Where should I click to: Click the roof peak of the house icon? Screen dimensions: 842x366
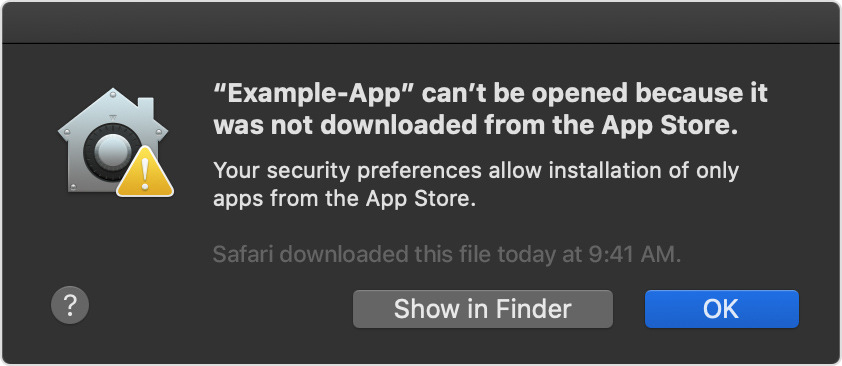pyautogui.click(x=112, y=93)
